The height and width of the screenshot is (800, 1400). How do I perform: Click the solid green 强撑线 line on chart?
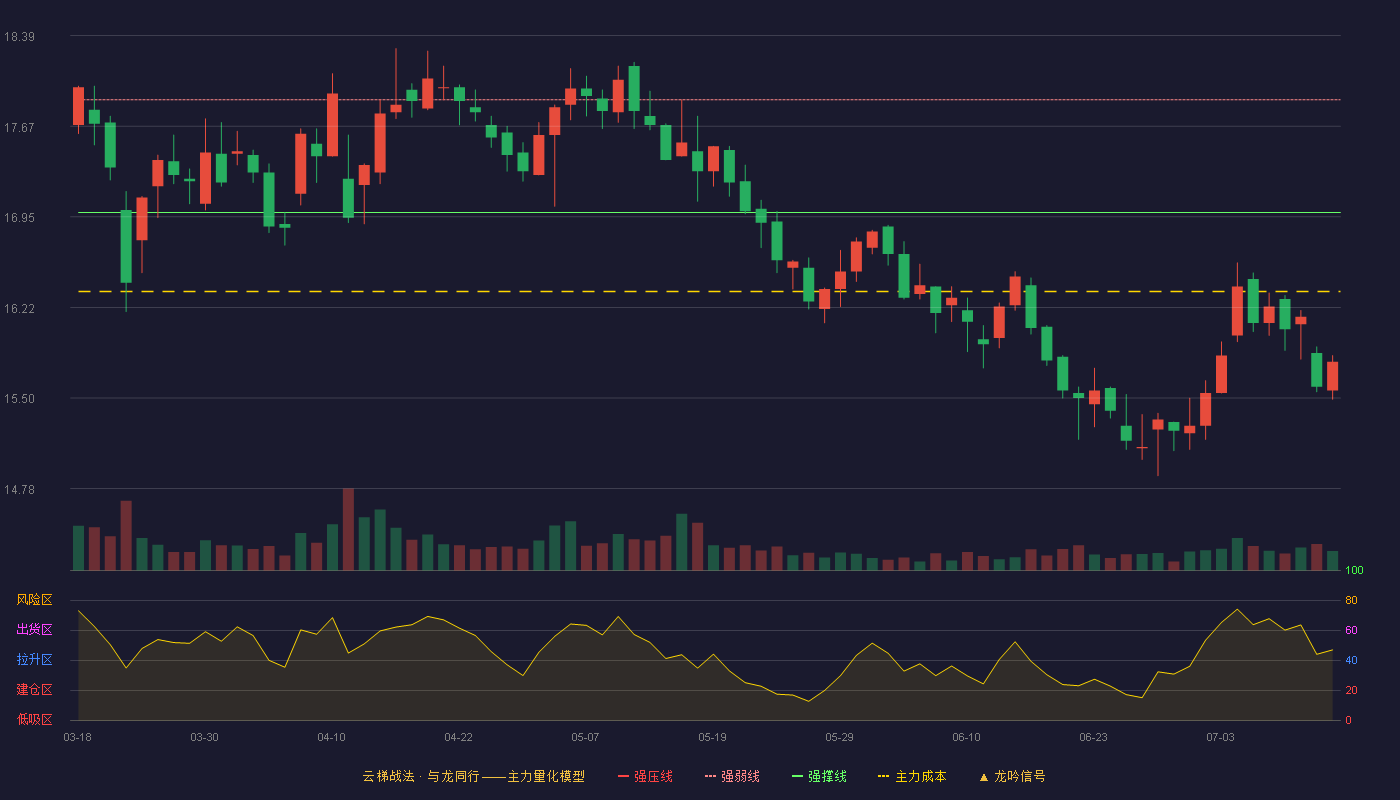(709, 212)
